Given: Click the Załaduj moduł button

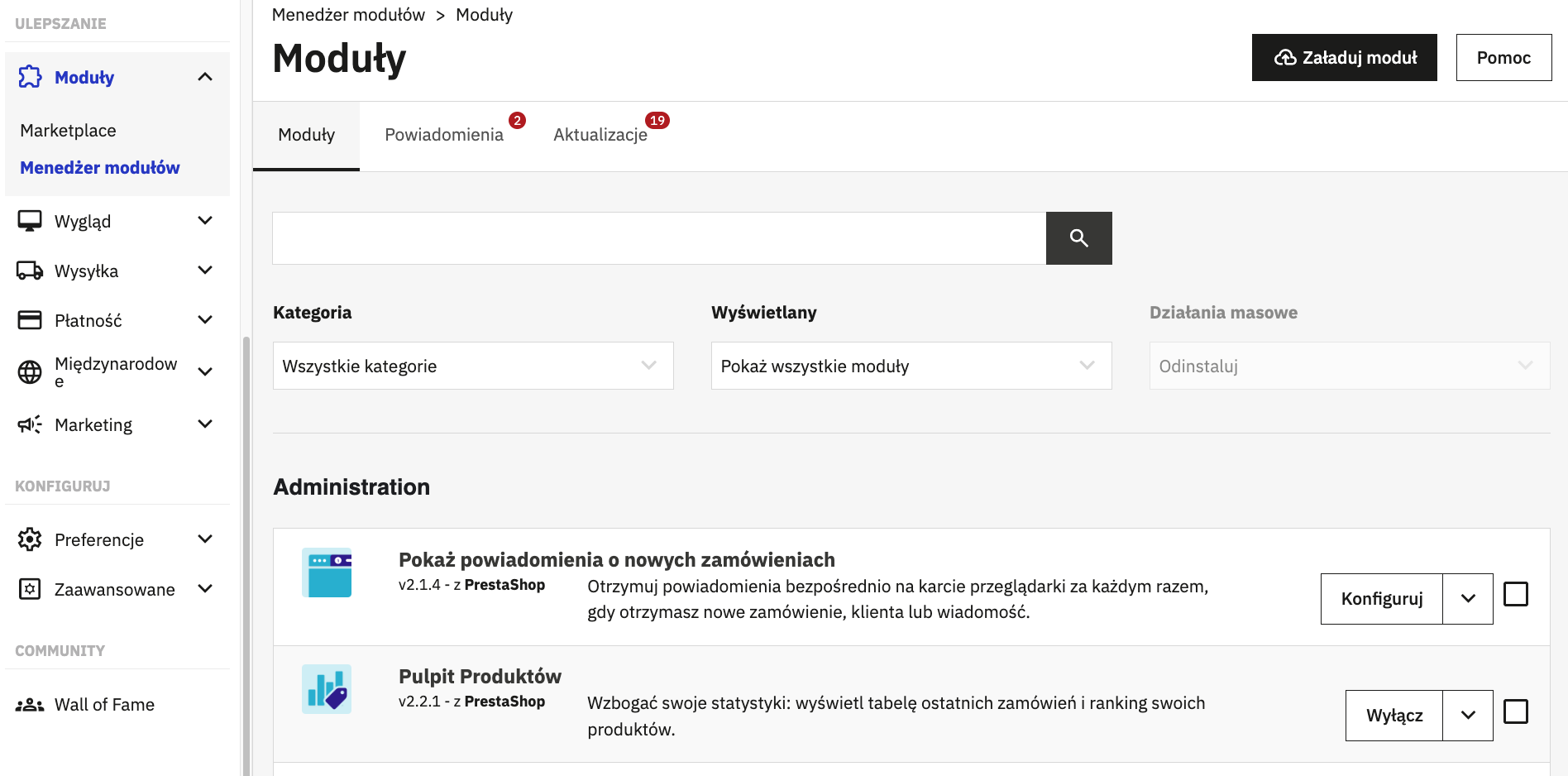Looking at the screenshot, I should [x=1345, y=58].
